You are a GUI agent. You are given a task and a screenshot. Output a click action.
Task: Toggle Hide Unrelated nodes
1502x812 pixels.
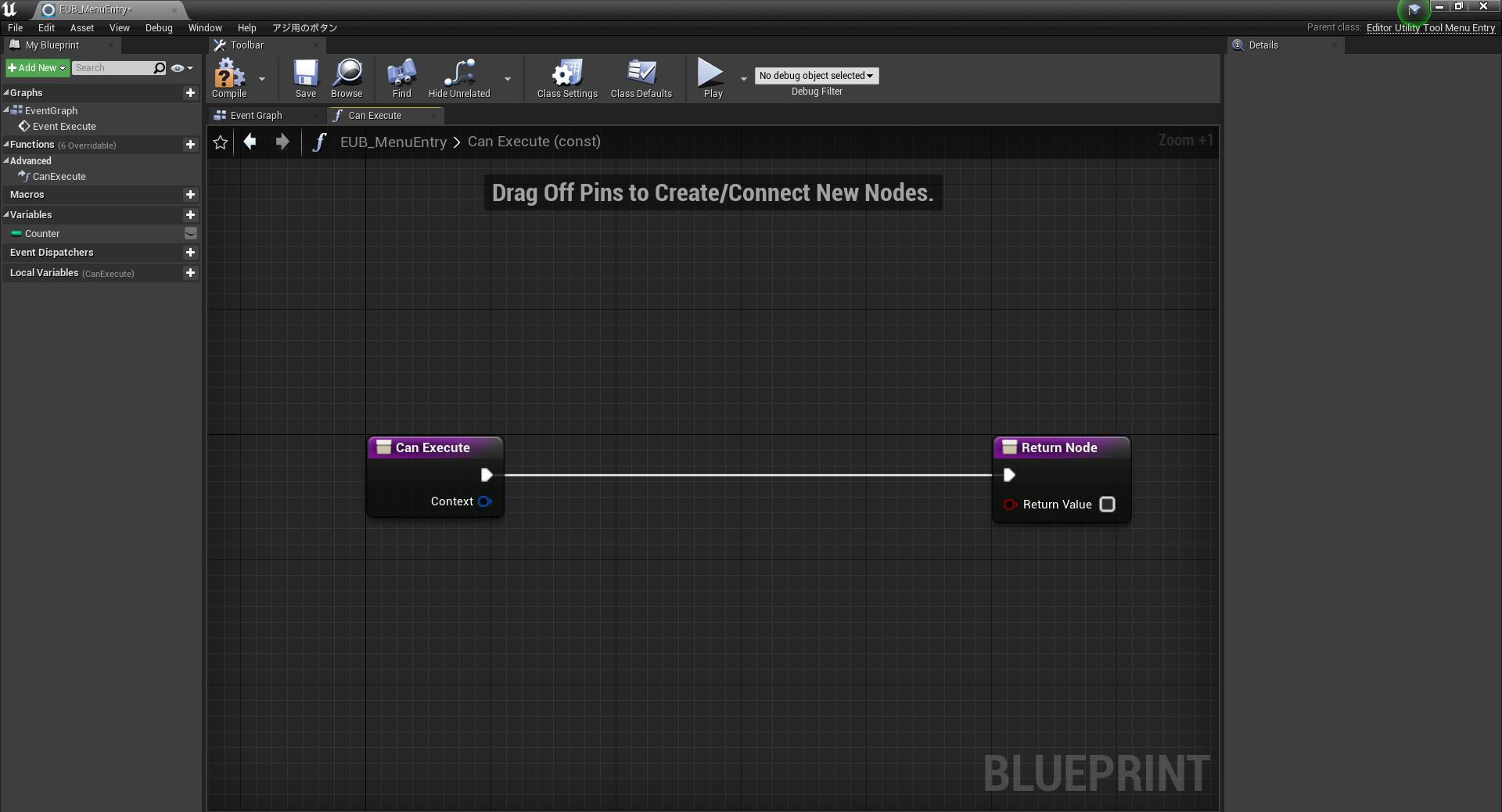click(x=459, y=78)
